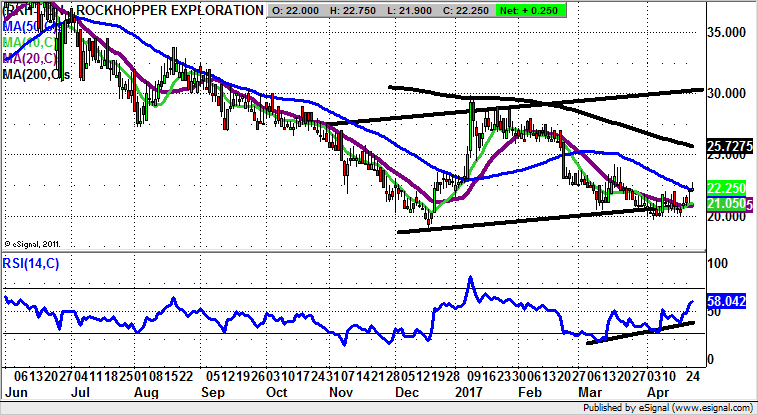Viewport: 758px width, 415px height.
Task: Click the eSignal 2011 copyright text
Action: pos(37,241)
